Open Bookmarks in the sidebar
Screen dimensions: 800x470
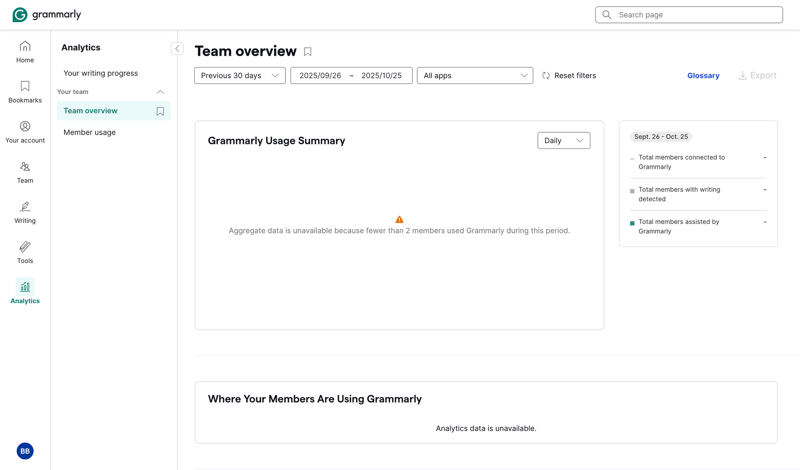[x=24, y=92]
